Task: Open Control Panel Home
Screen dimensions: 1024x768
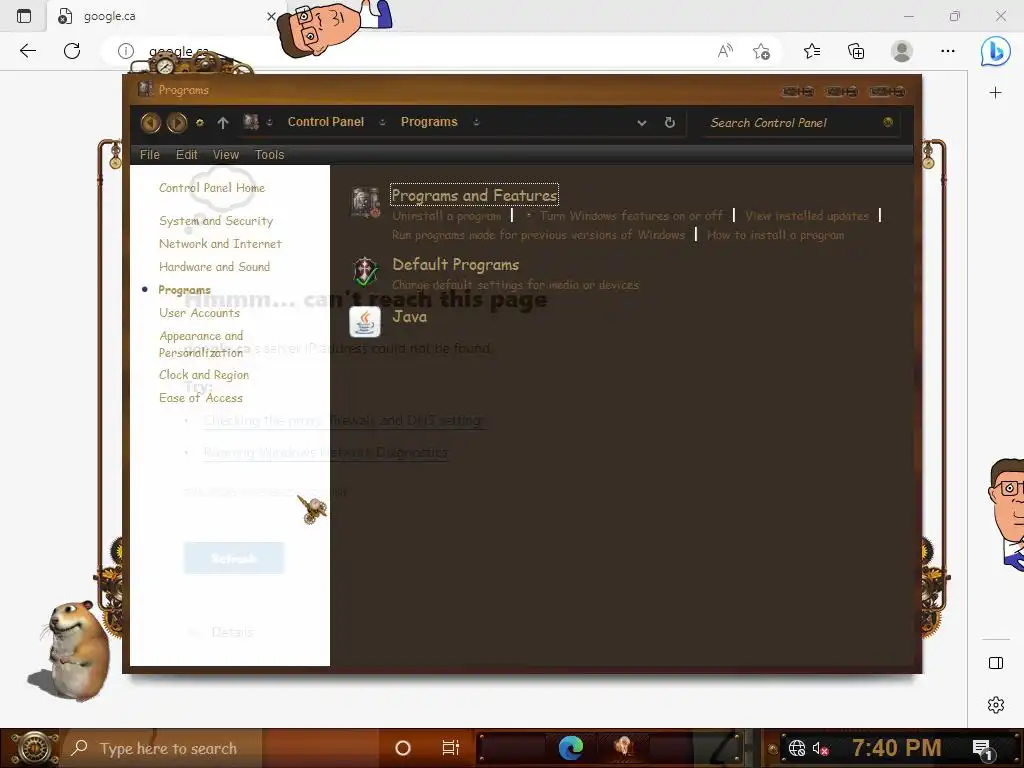Action: [x=212, y=188]
